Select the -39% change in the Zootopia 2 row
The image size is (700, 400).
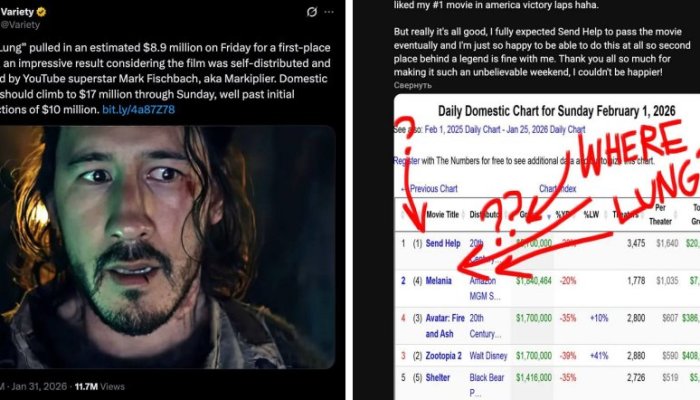click(x=567, y=356)
